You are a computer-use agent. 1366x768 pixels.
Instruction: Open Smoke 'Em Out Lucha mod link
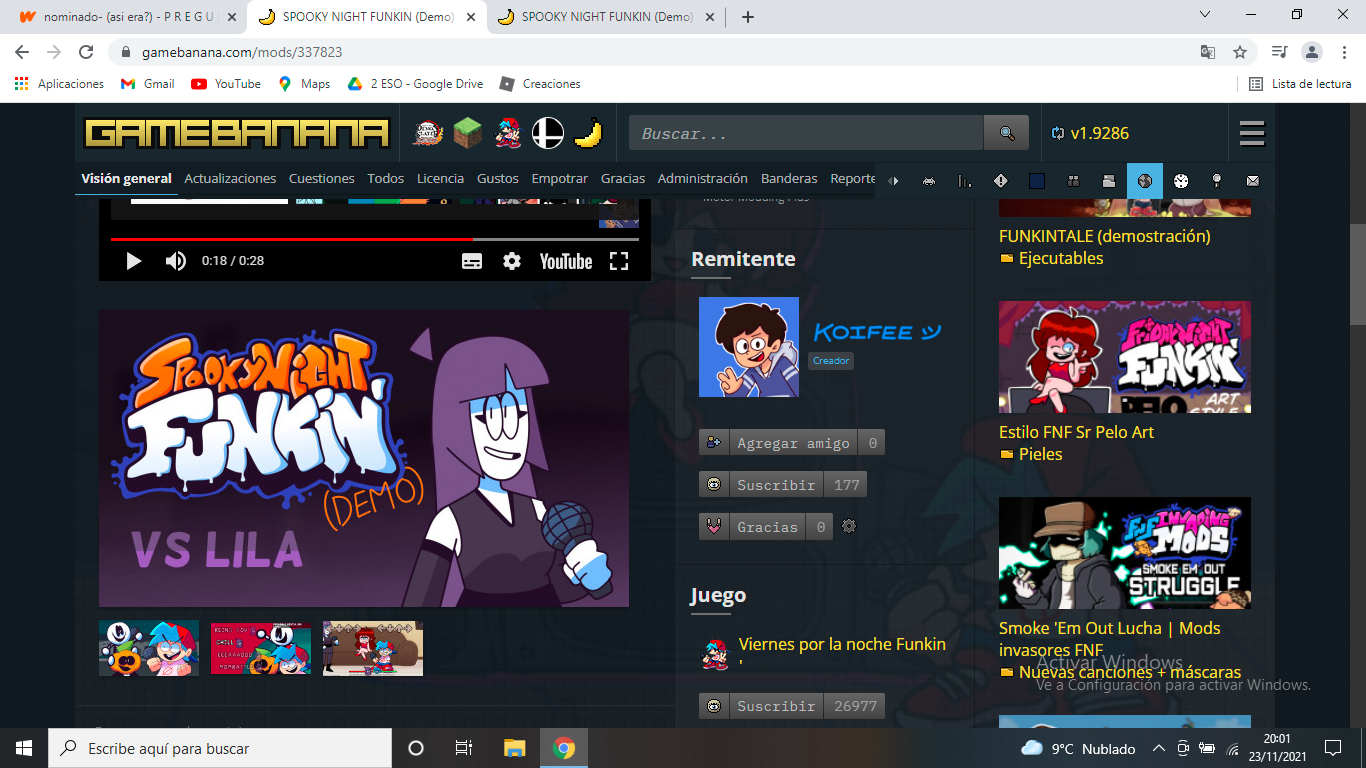1110,638
